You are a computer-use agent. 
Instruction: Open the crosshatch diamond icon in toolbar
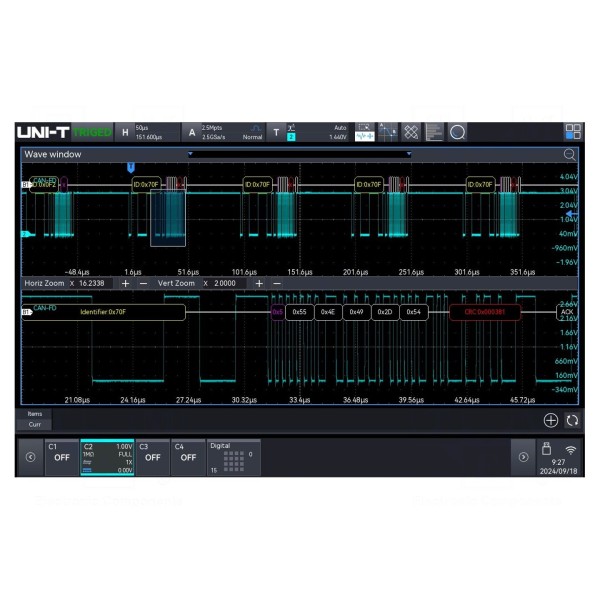tap(410, 132)
